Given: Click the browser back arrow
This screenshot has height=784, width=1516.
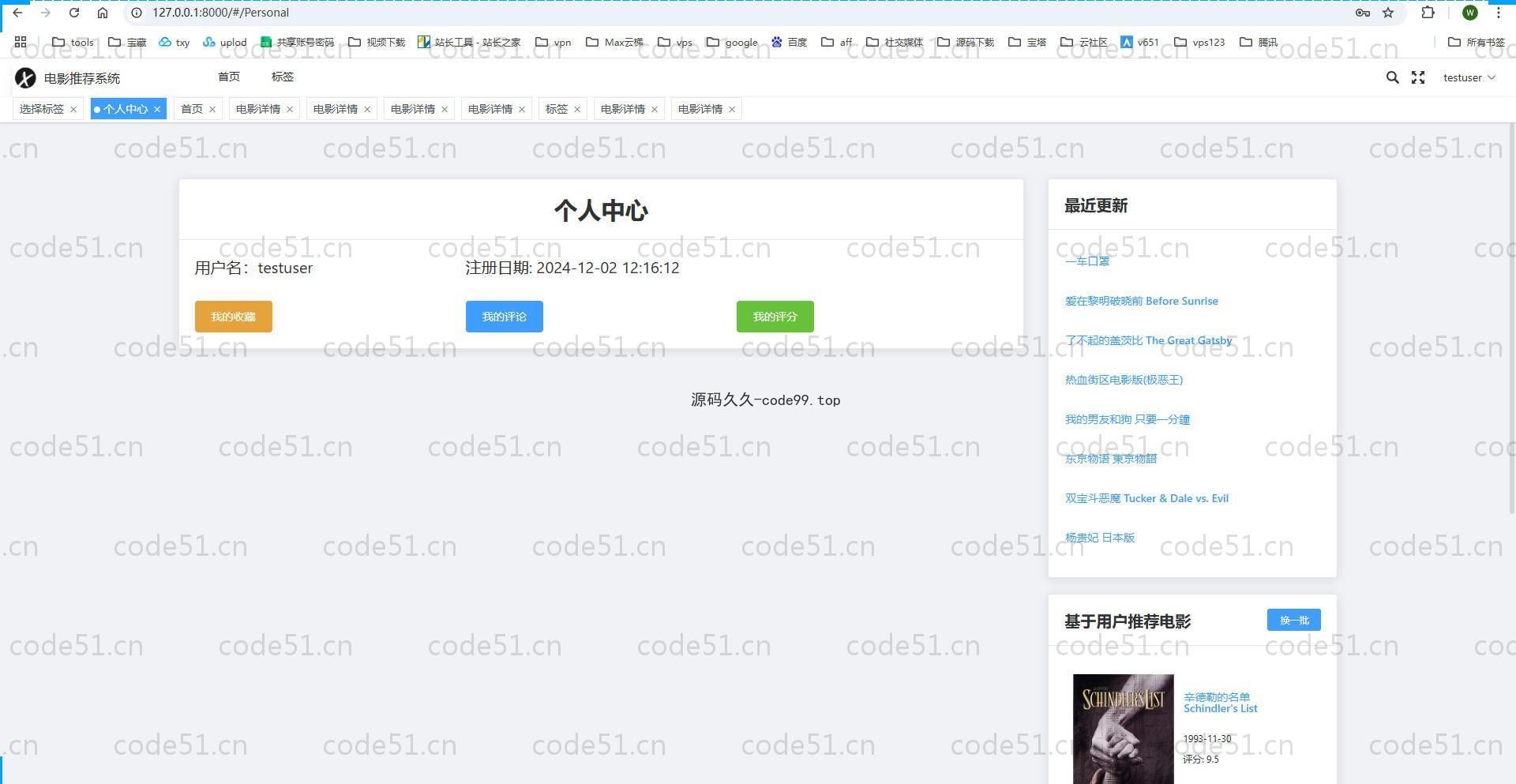Looking at the screenshot, I should (17, 13).
